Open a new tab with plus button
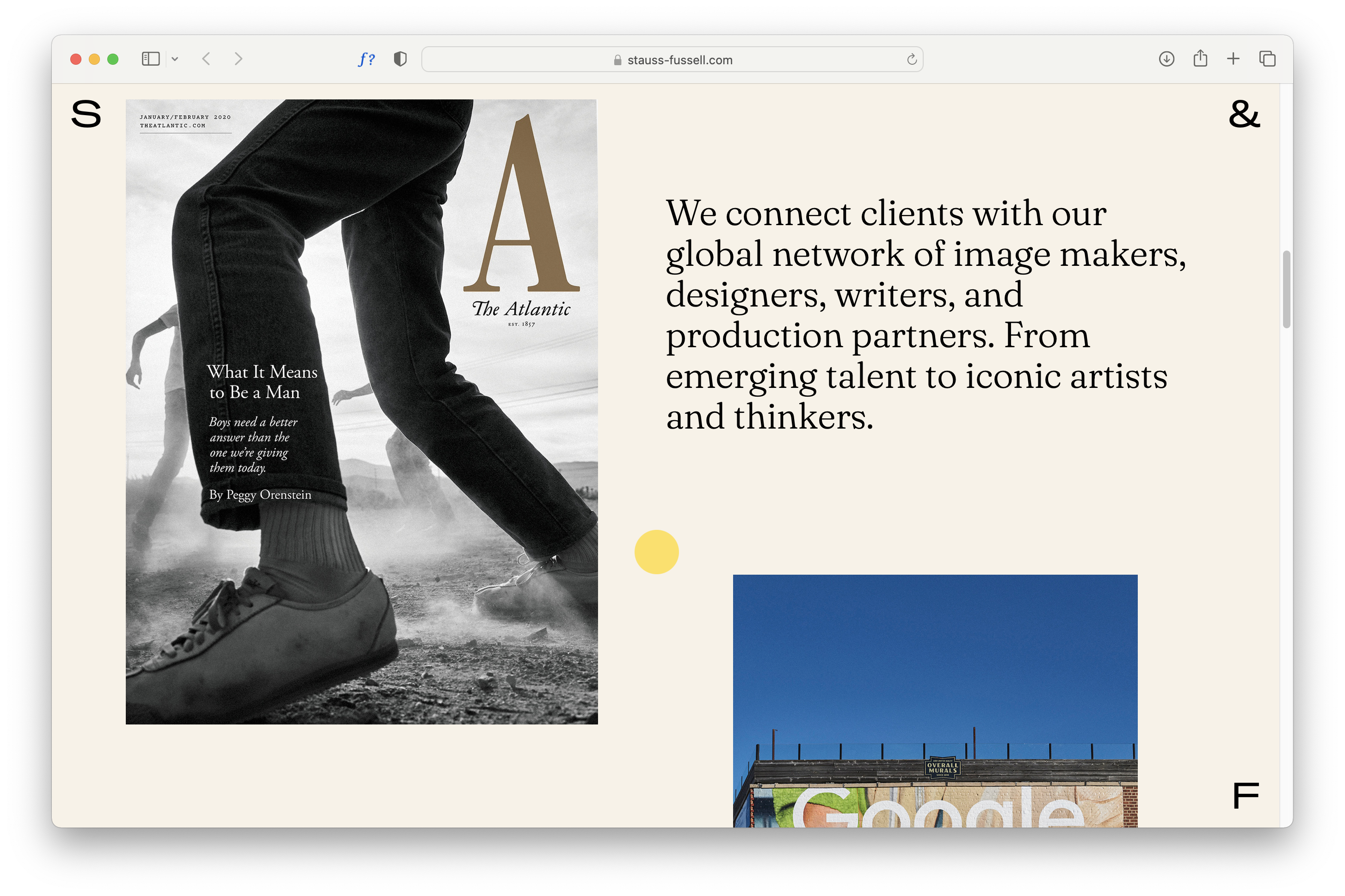 coord(1233,59)
